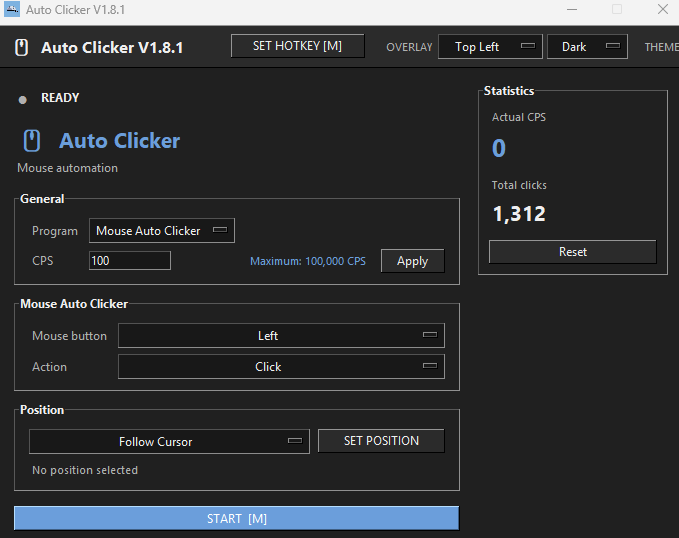This screenshot has height=538, width=679.
Task: Click the Apply button next to CPS
Action: tap(413, 261)
